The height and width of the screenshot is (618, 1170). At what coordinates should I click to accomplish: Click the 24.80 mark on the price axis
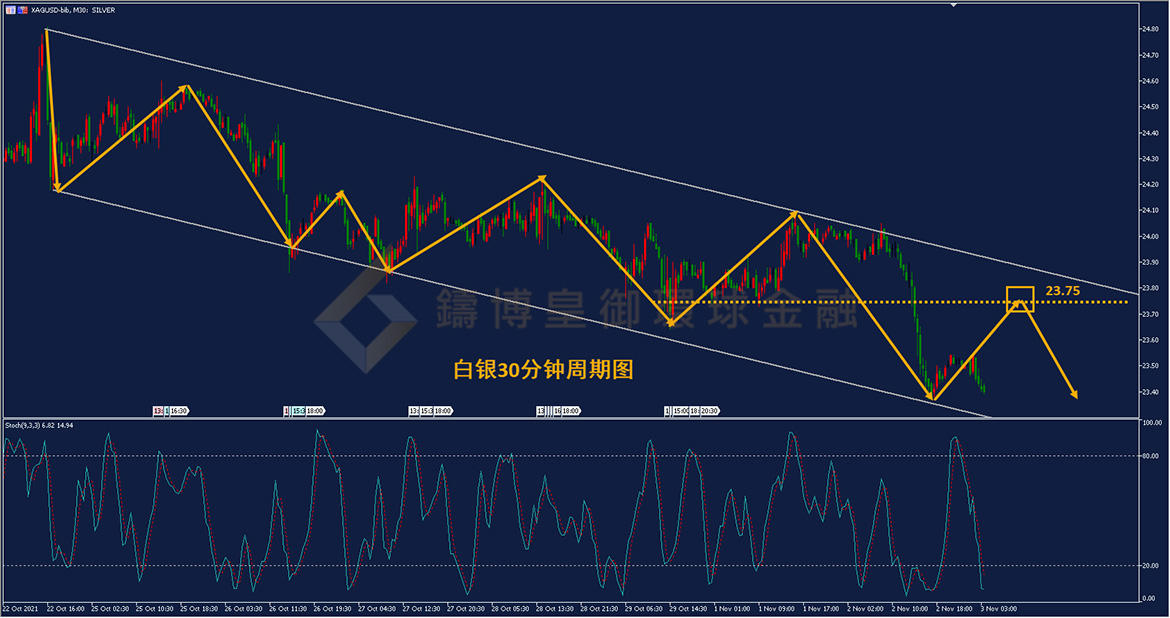1149,29
